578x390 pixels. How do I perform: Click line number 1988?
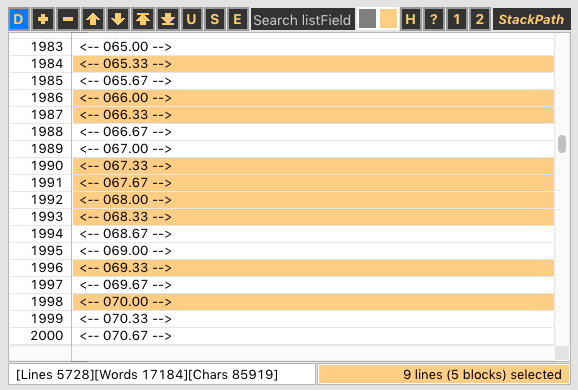tap(47, 132)
